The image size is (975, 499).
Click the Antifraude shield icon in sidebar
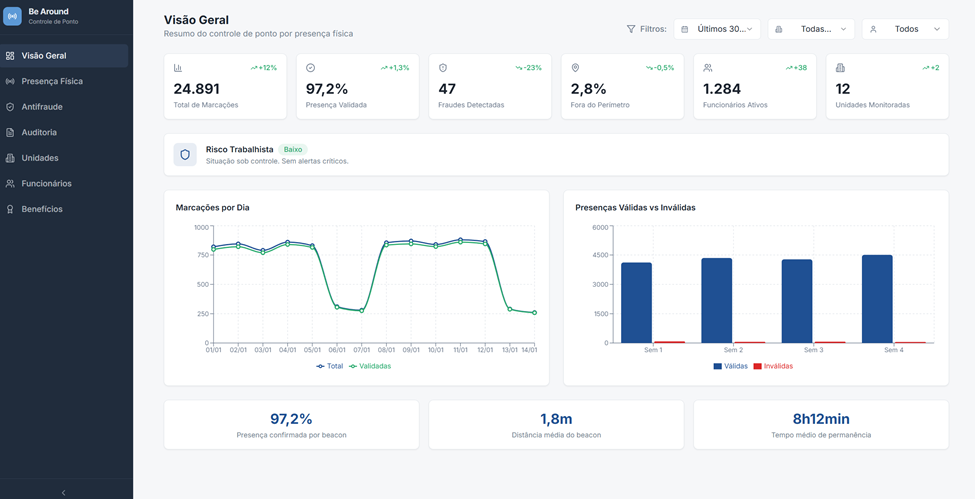[10, 106]
